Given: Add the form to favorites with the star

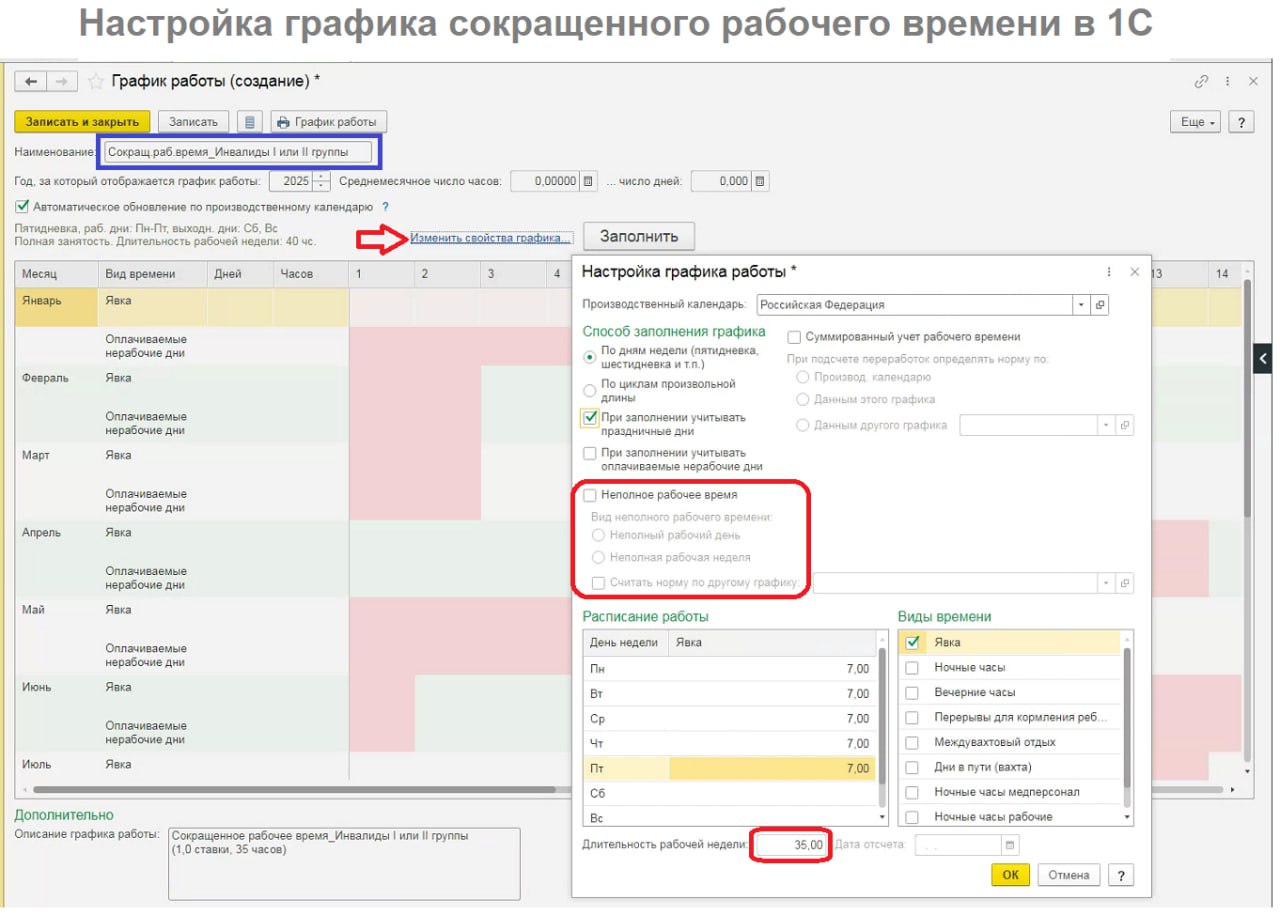Looking at the screenshot, I should [x=96, y=81].
